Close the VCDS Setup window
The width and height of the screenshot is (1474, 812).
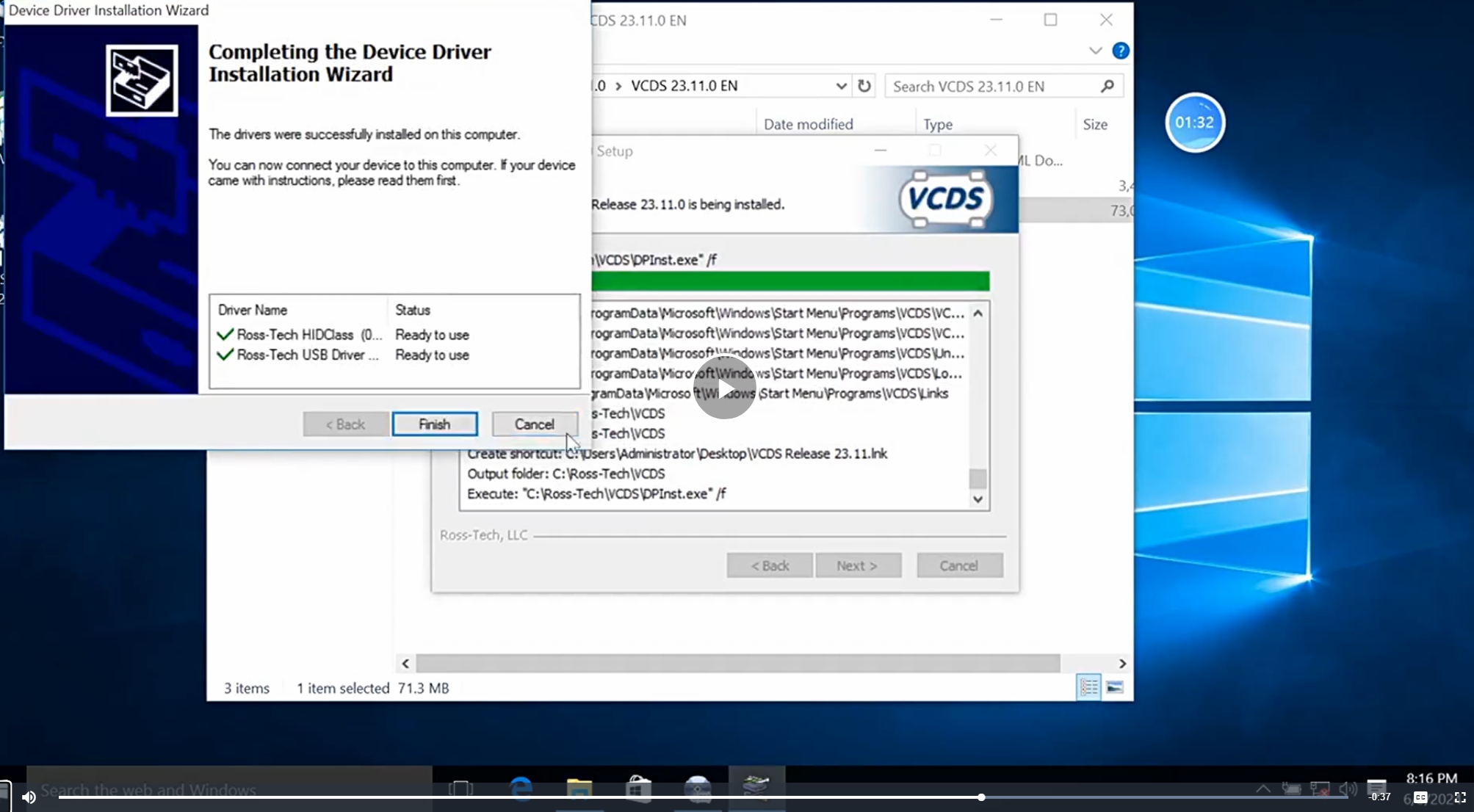(991, 151)
